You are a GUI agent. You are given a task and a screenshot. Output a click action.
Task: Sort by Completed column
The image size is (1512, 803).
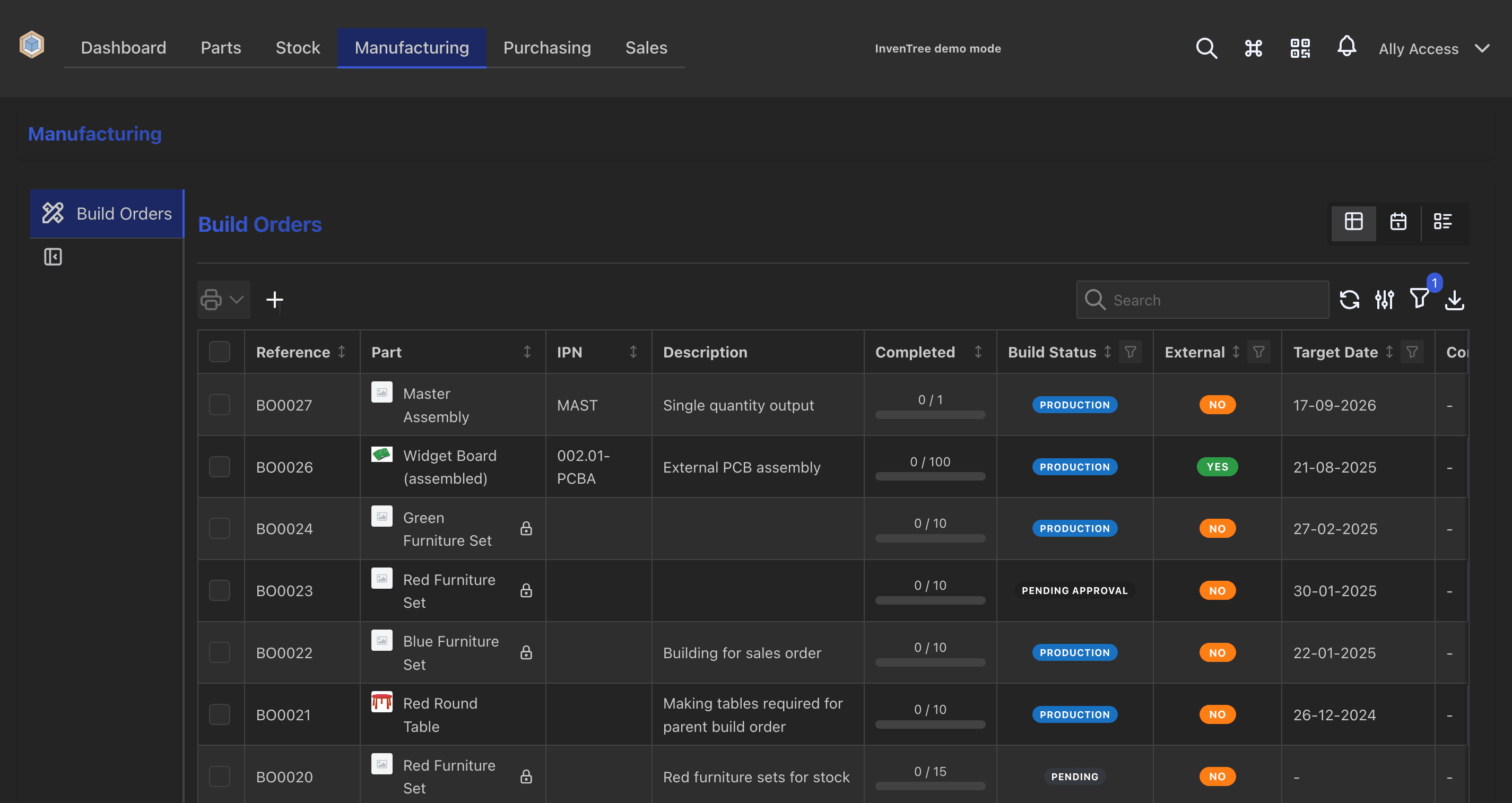tap(978, 352)
